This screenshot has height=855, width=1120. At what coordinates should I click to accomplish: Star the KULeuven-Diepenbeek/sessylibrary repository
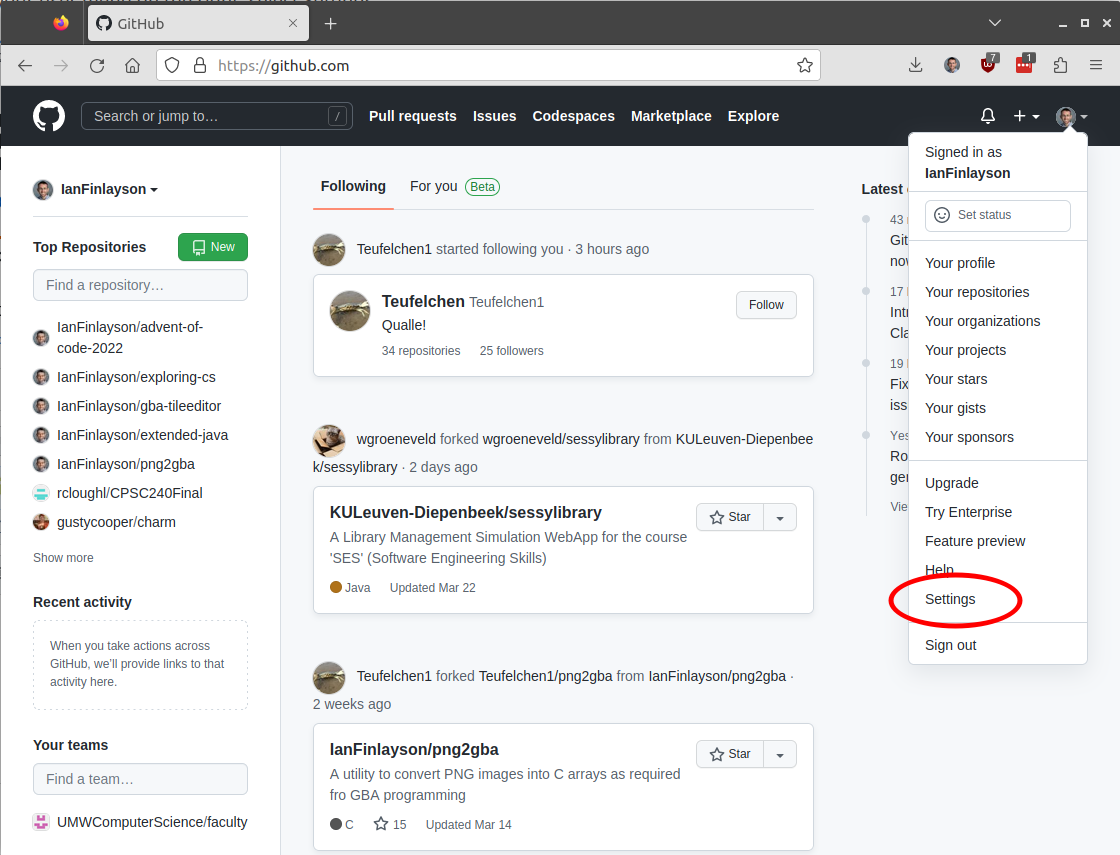(x=730, y=517)
